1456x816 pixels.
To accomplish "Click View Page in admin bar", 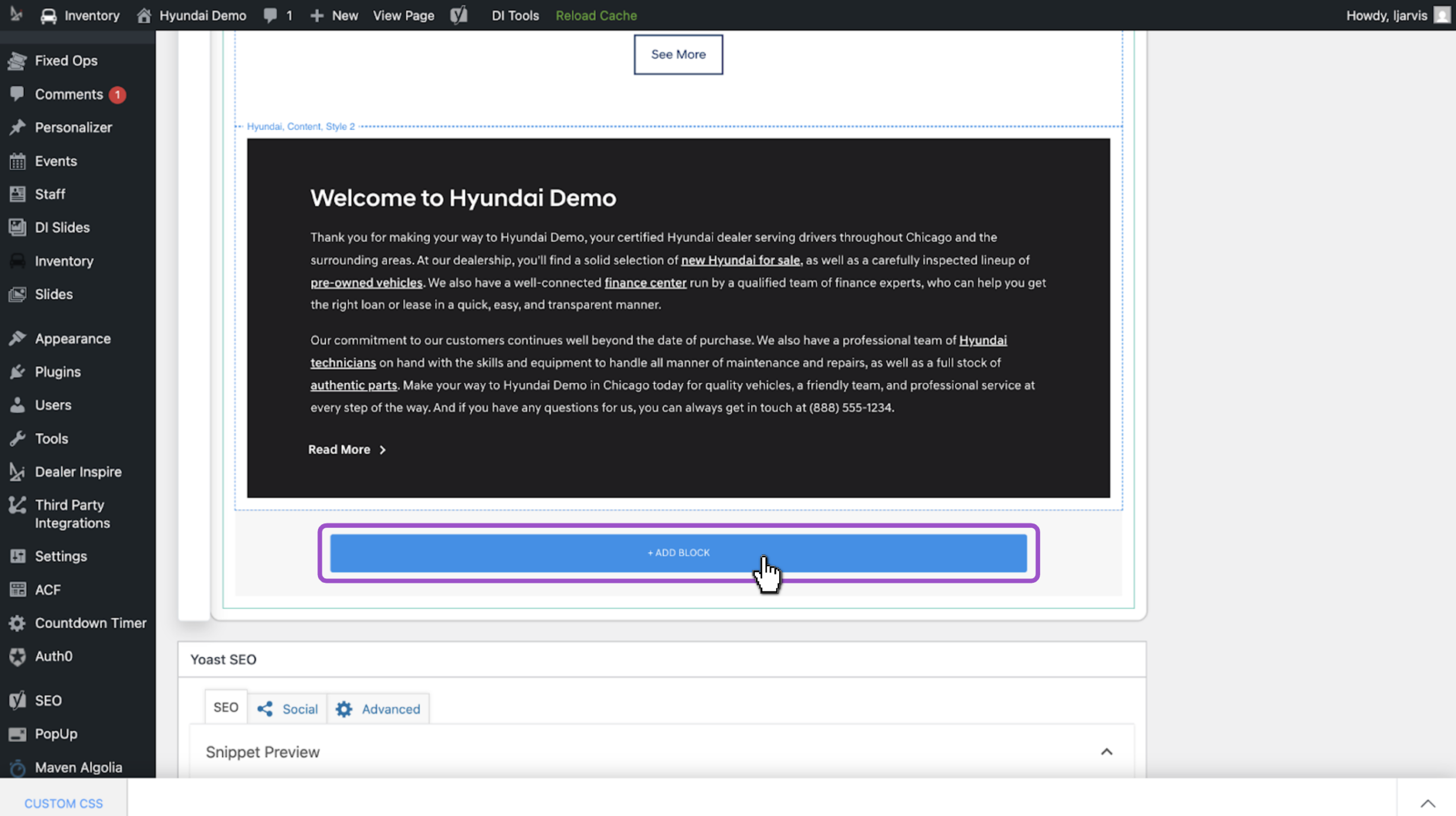I will (x=403, y=15).
